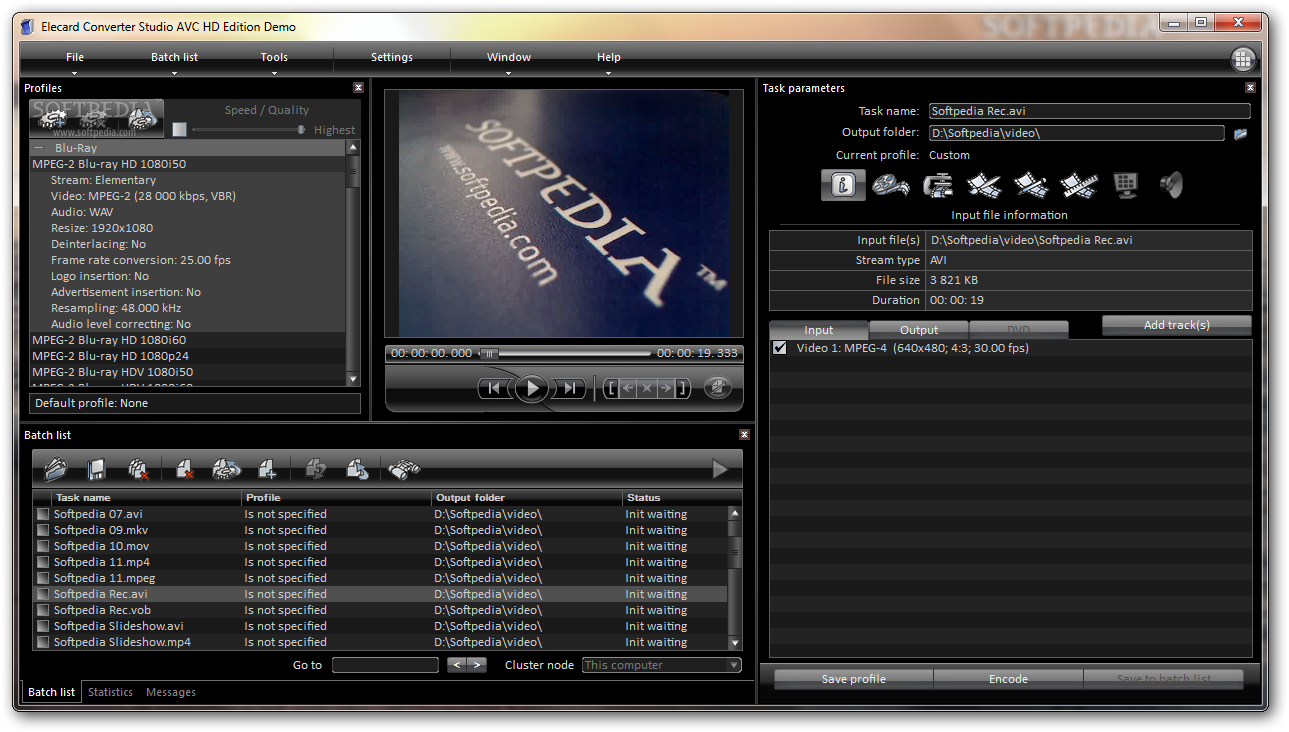Click the Task name input field
Screen dimensions: 1289x732
(x=1090, y=111)
